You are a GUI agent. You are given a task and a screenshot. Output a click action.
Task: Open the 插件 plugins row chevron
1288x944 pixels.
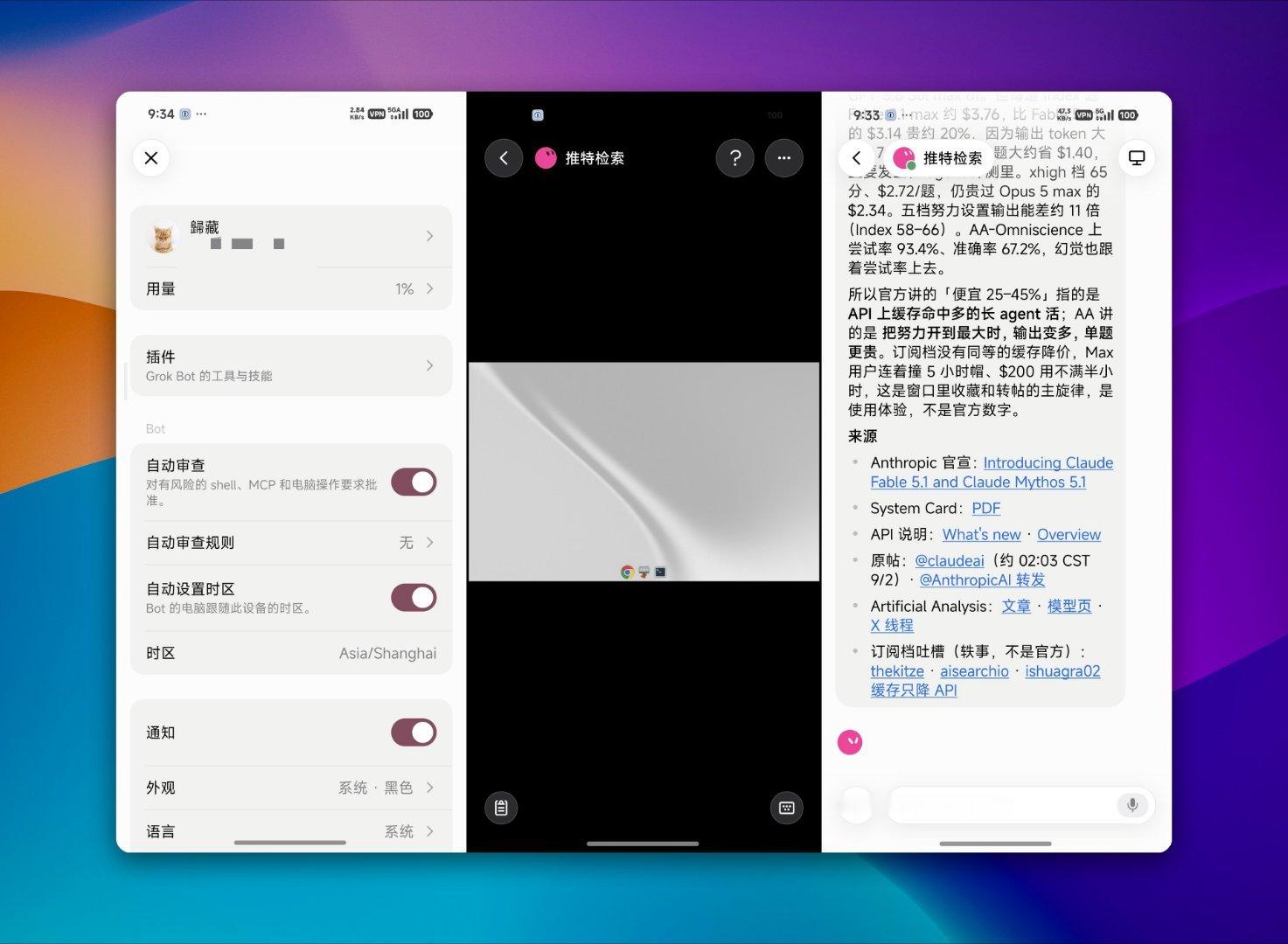point(429,365)
